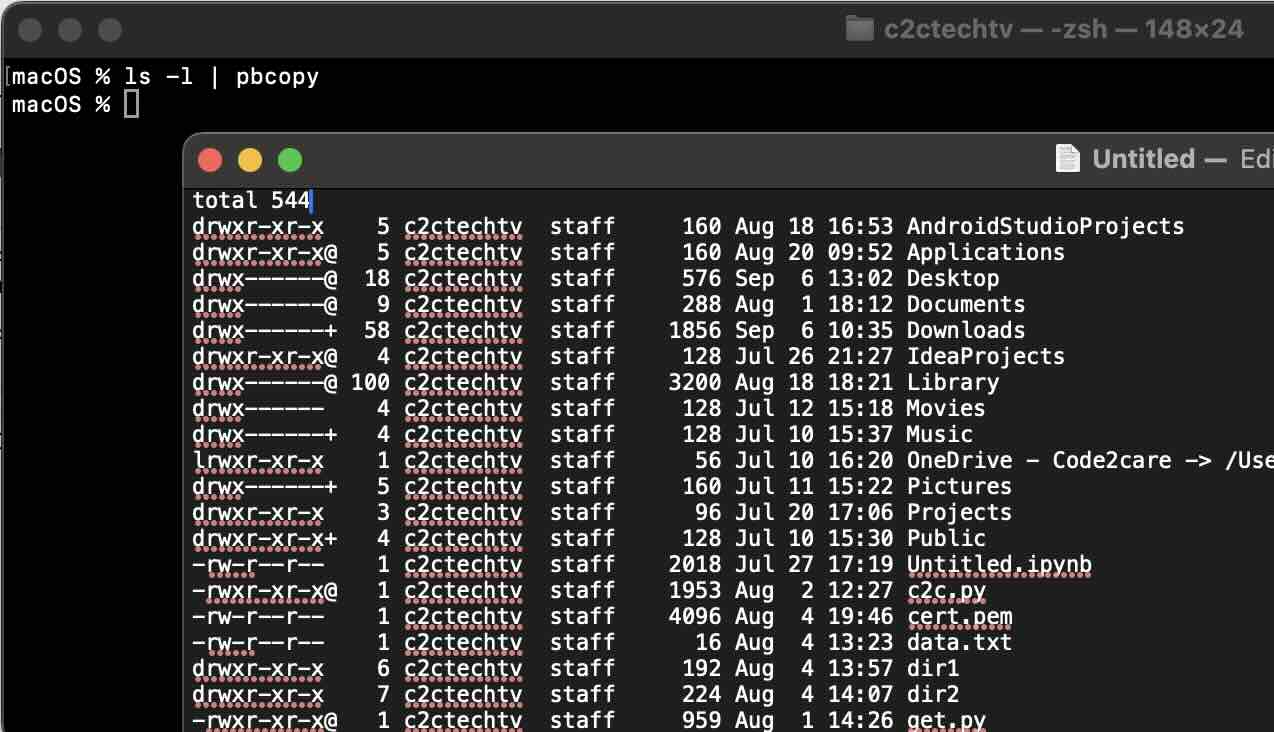Image resolution: width=1274 pixels, height=732 pixels.
Task: Click the AndroidStudioProjects listing row
Action: click(x=1044, y=226)
